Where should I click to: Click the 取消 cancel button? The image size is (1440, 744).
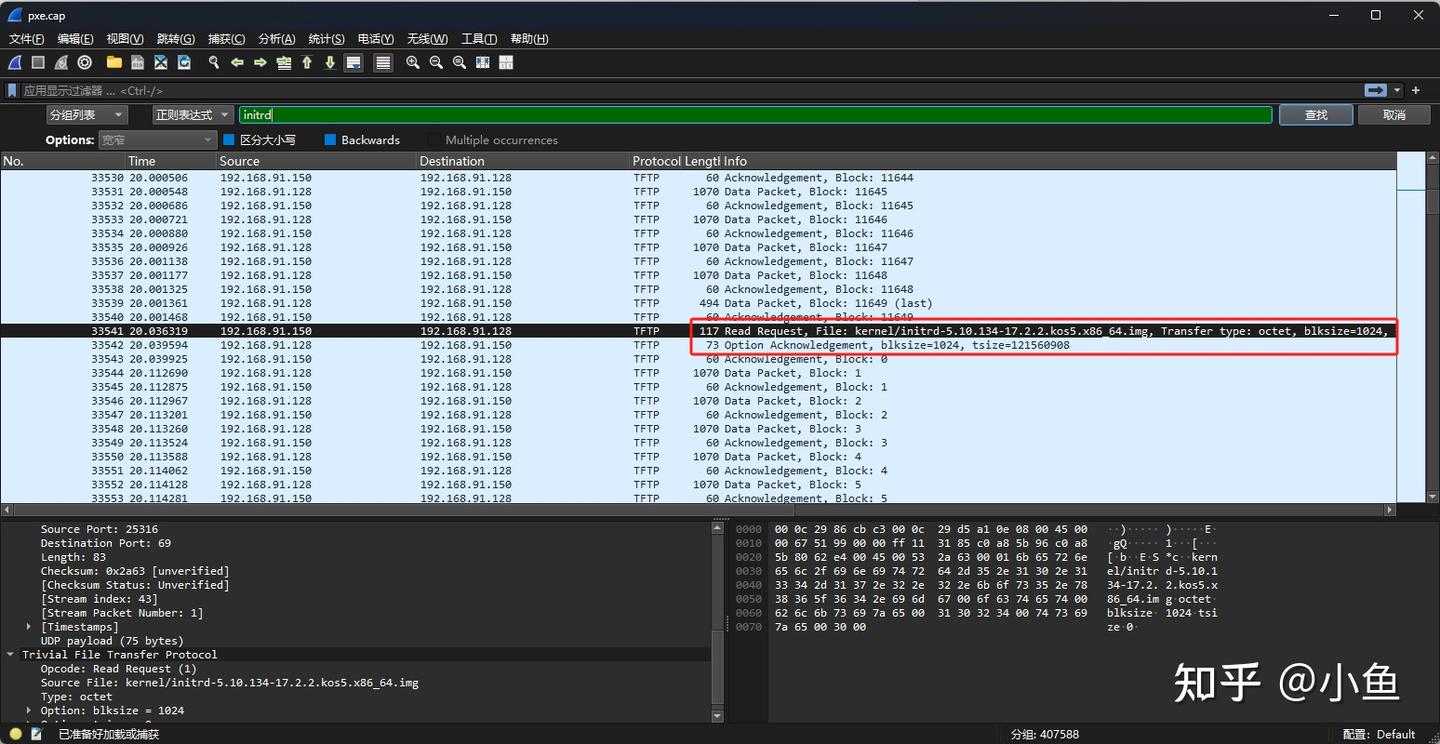[x=1394, y=115]
